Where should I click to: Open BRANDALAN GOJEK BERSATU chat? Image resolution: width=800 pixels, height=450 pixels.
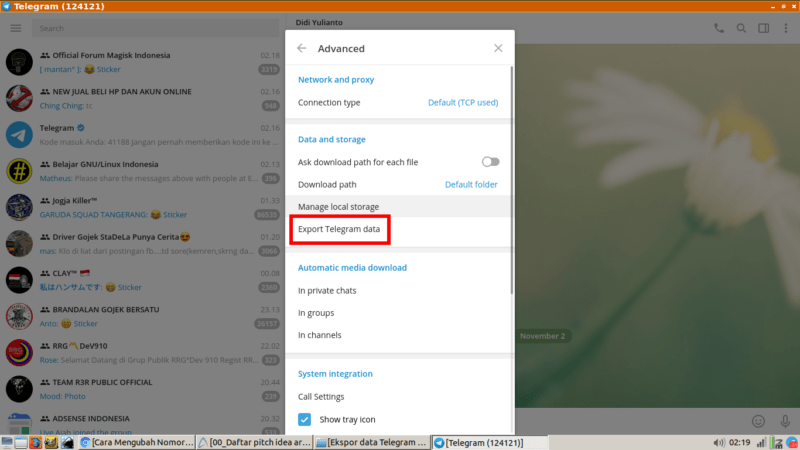tap(142, 316)
